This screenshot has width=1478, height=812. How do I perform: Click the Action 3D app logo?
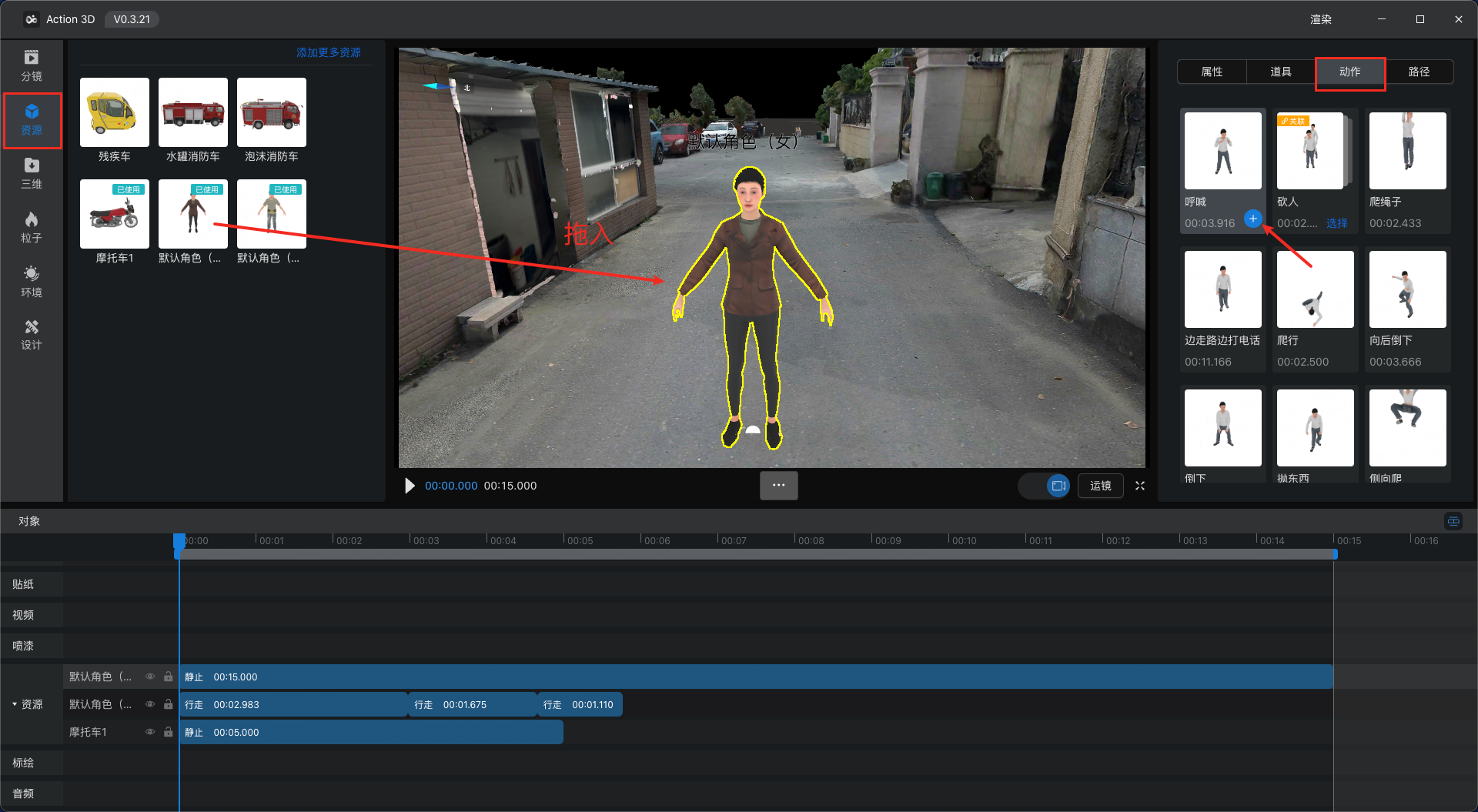click(32, 19)
